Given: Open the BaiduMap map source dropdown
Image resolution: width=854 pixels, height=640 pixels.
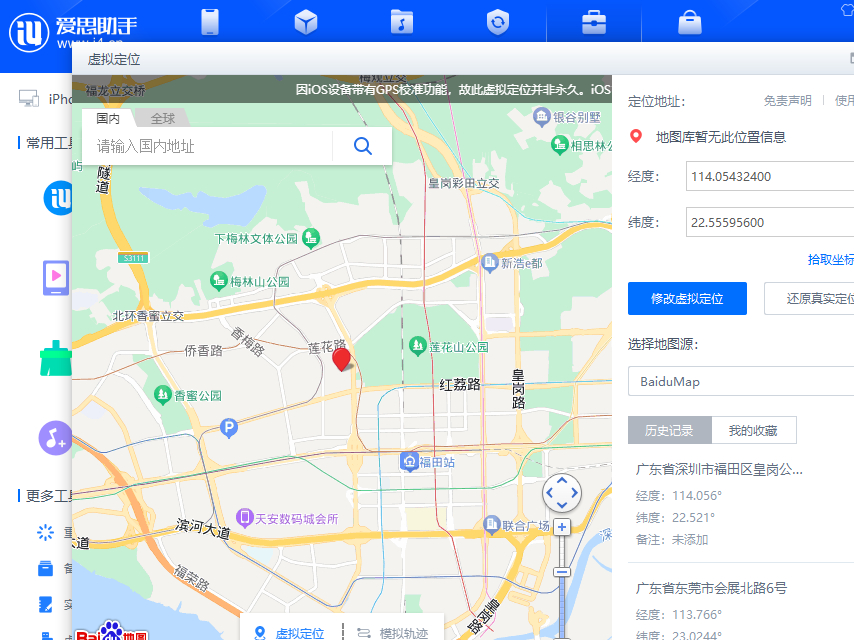Looking at the screenshot, I should pos(741,381).
